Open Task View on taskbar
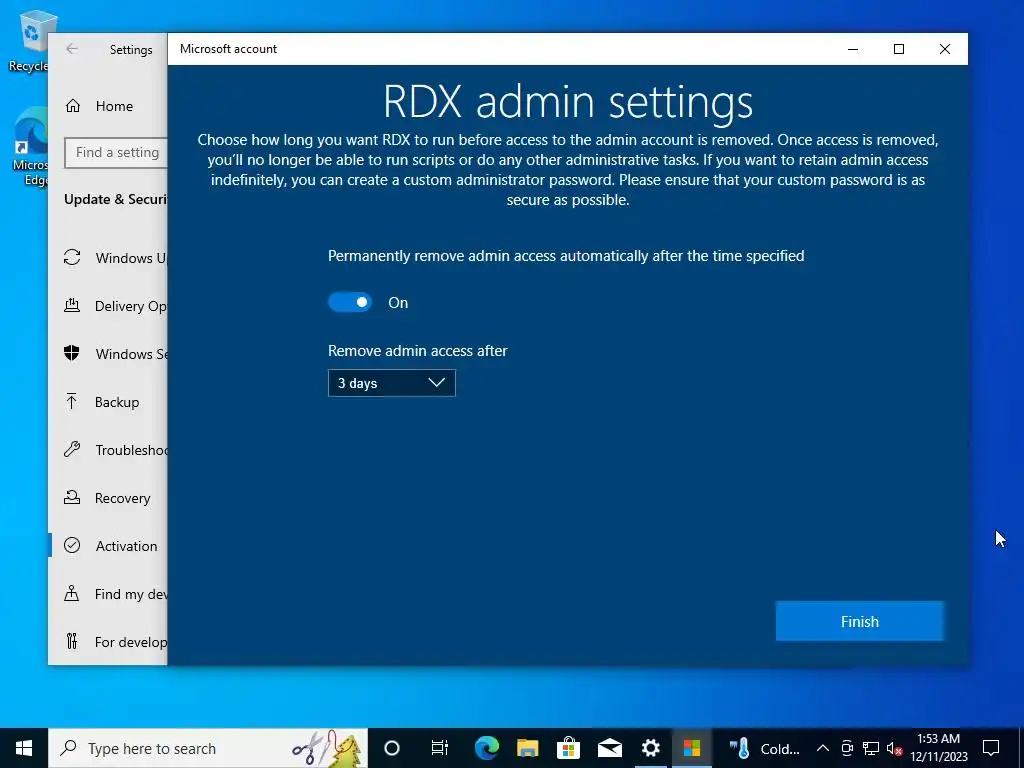 click(440, 748)
